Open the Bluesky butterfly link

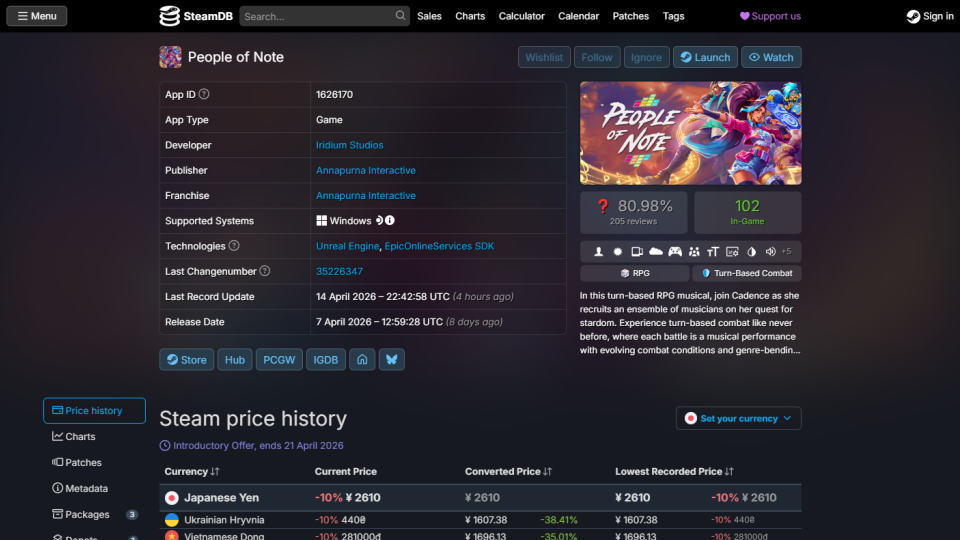[x=392, y=360]
